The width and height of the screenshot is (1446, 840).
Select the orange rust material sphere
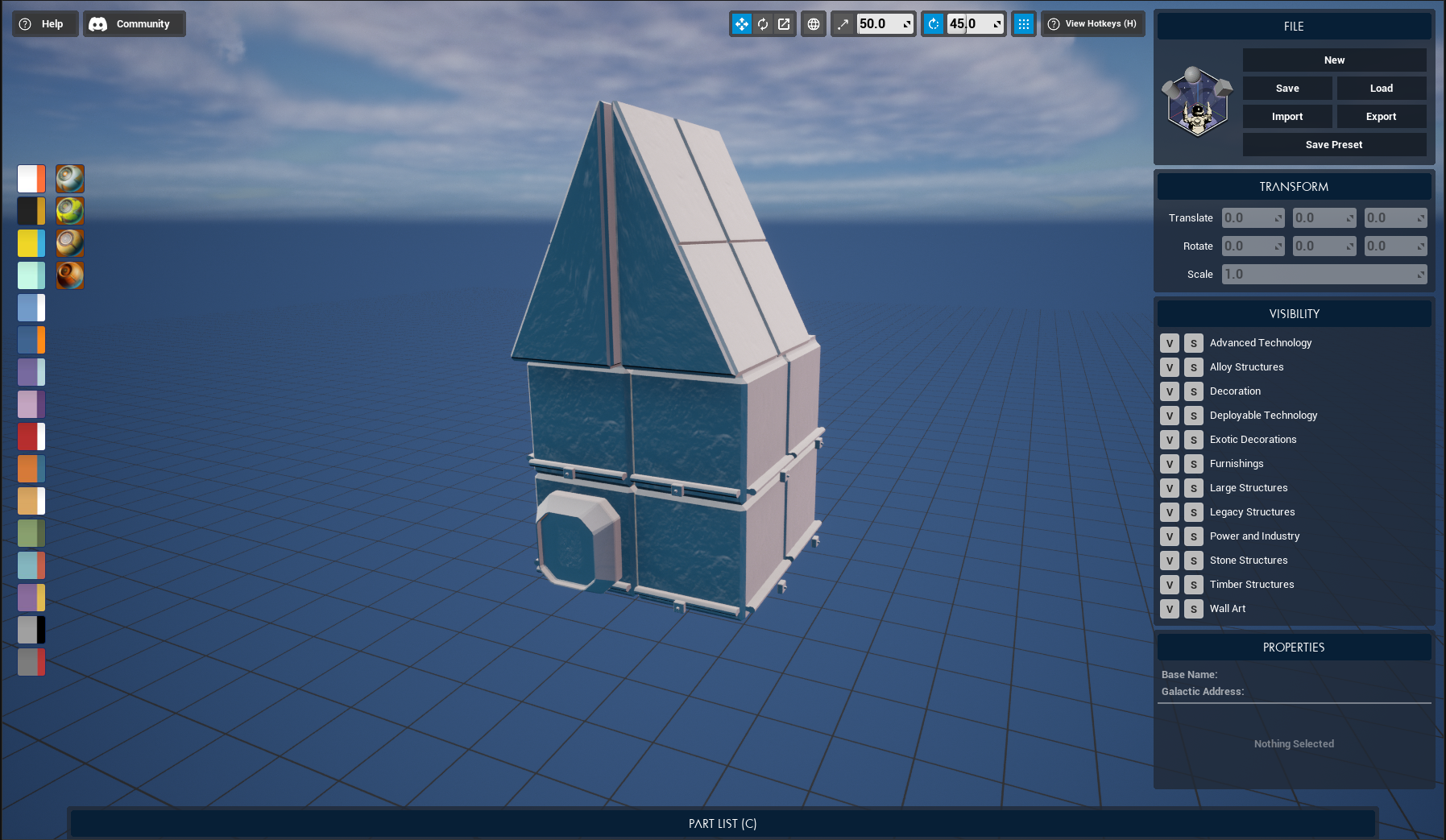(x=70, y=275)
